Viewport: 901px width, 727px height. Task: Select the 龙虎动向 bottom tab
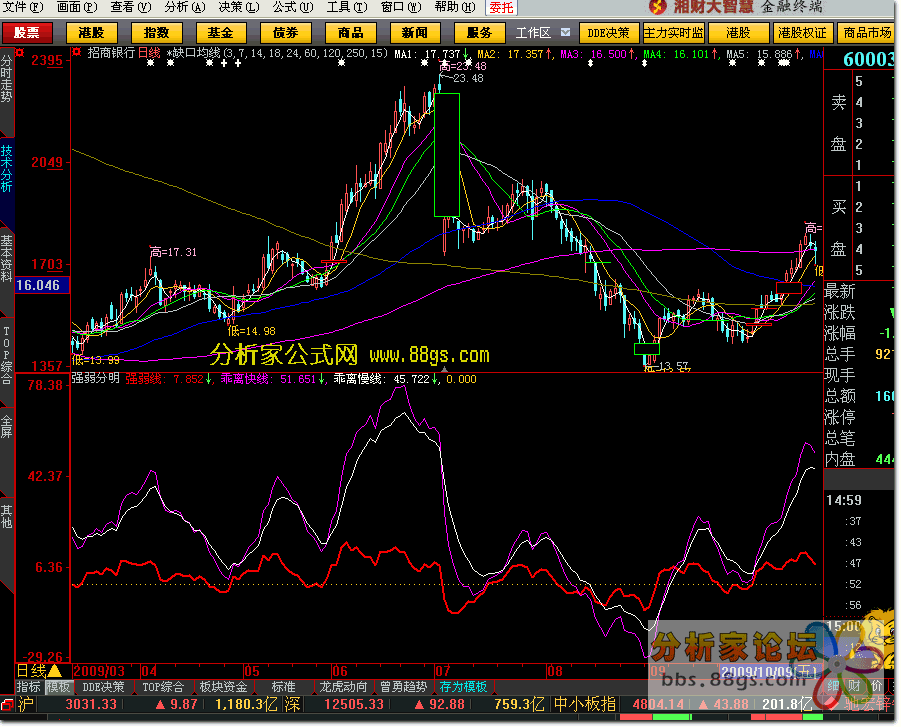pyautogui.click(x=343, y=687)
